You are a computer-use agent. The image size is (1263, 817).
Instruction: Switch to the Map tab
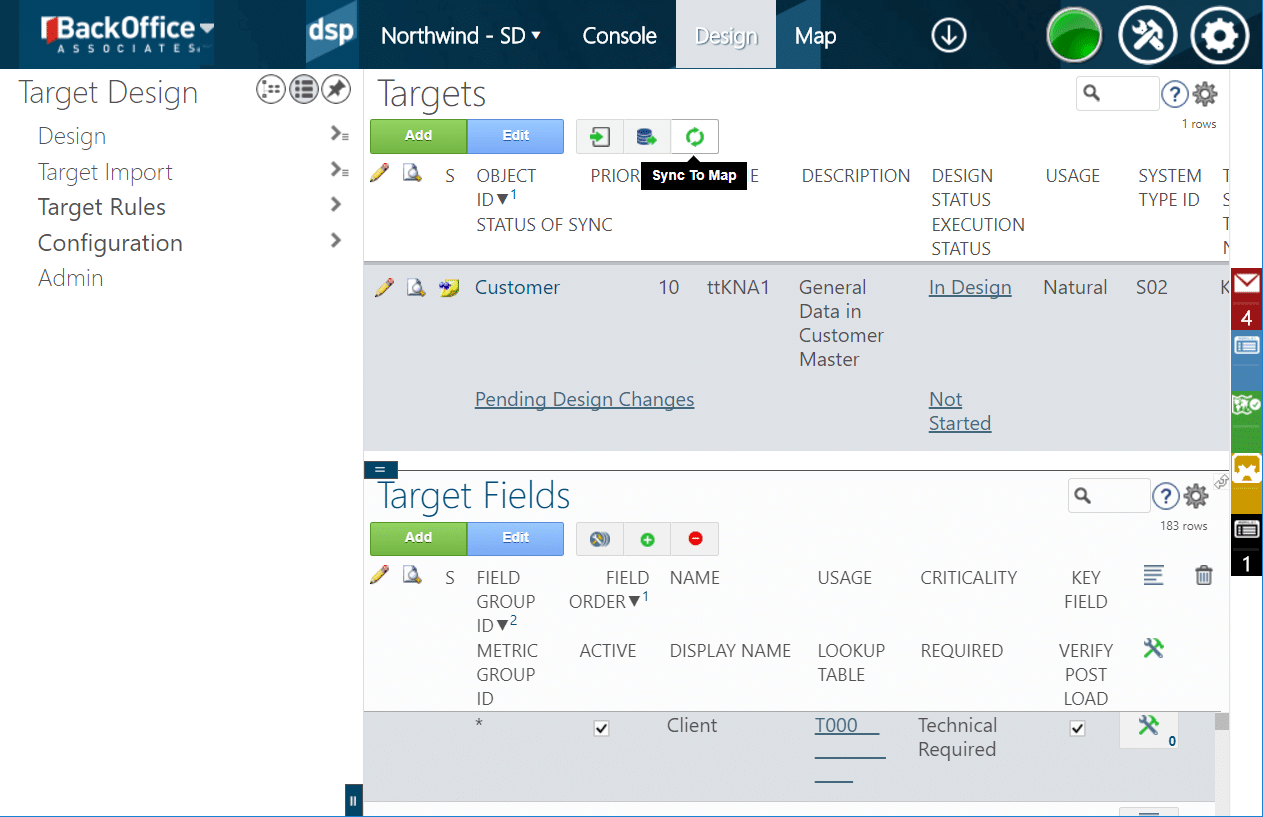coord(815,36)
